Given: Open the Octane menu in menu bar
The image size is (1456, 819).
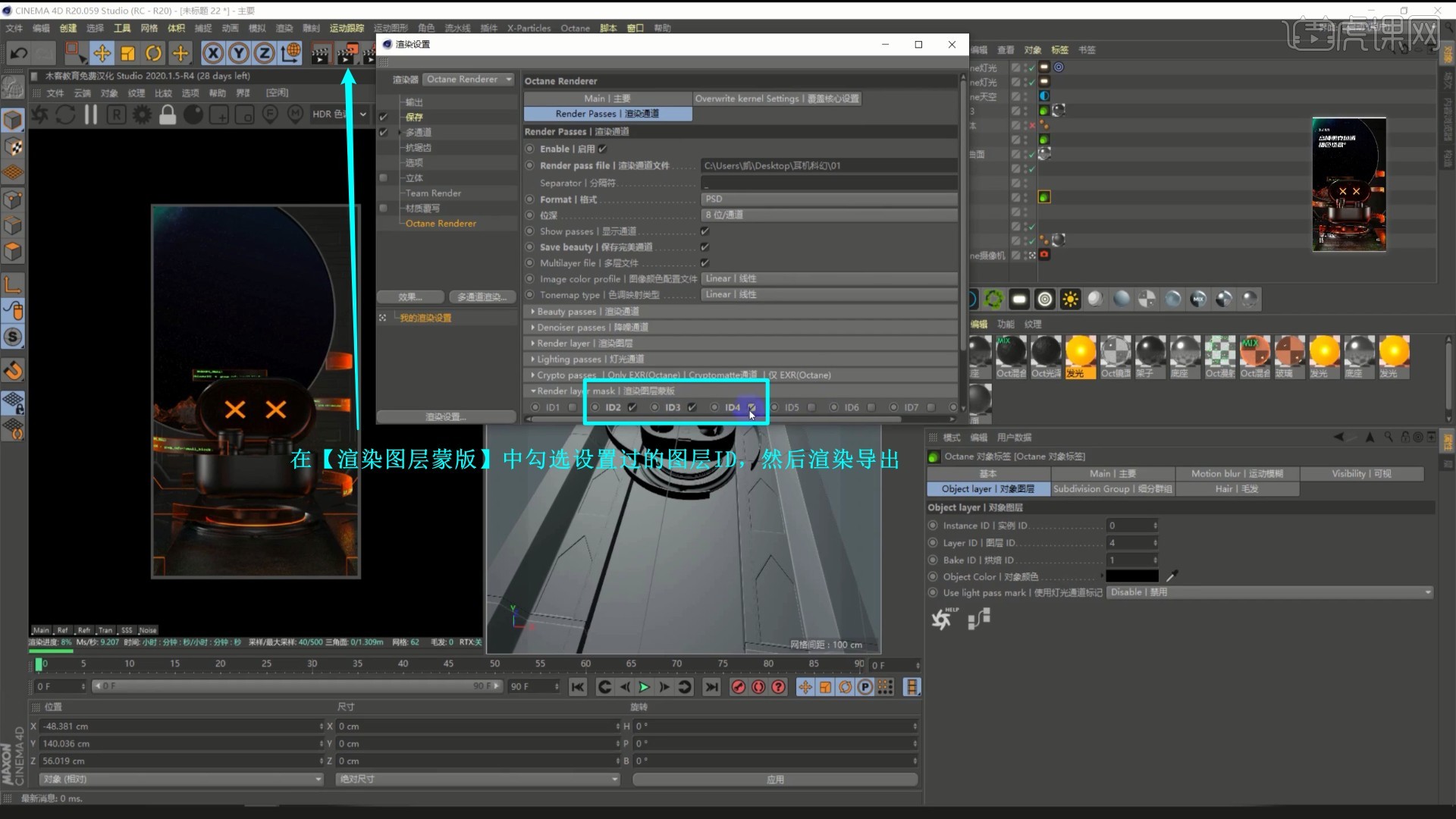Looking at the screenshot, I should tap(575, 28).
